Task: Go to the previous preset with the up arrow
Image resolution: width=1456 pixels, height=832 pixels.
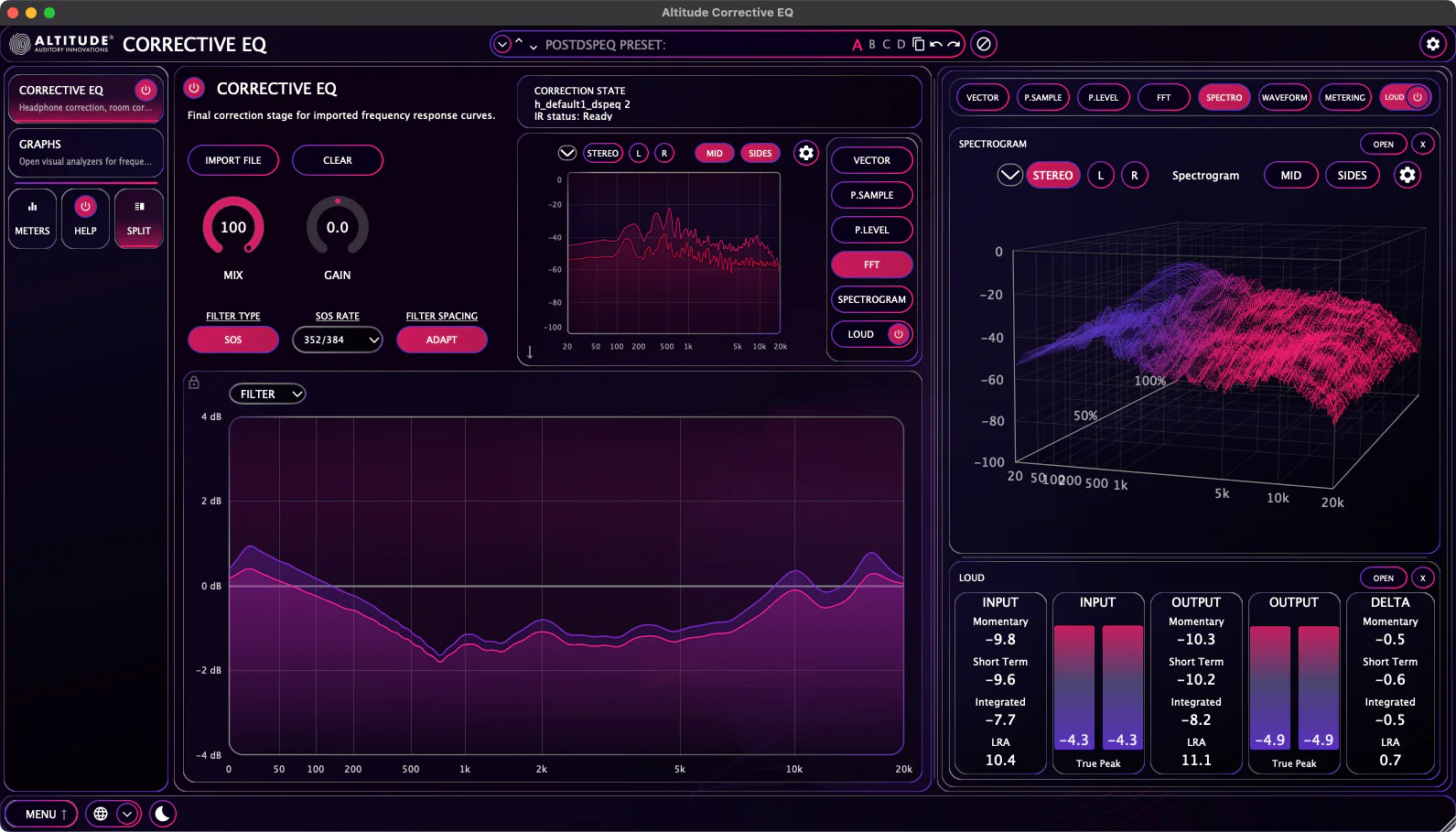Action: [x=519, y=41]
